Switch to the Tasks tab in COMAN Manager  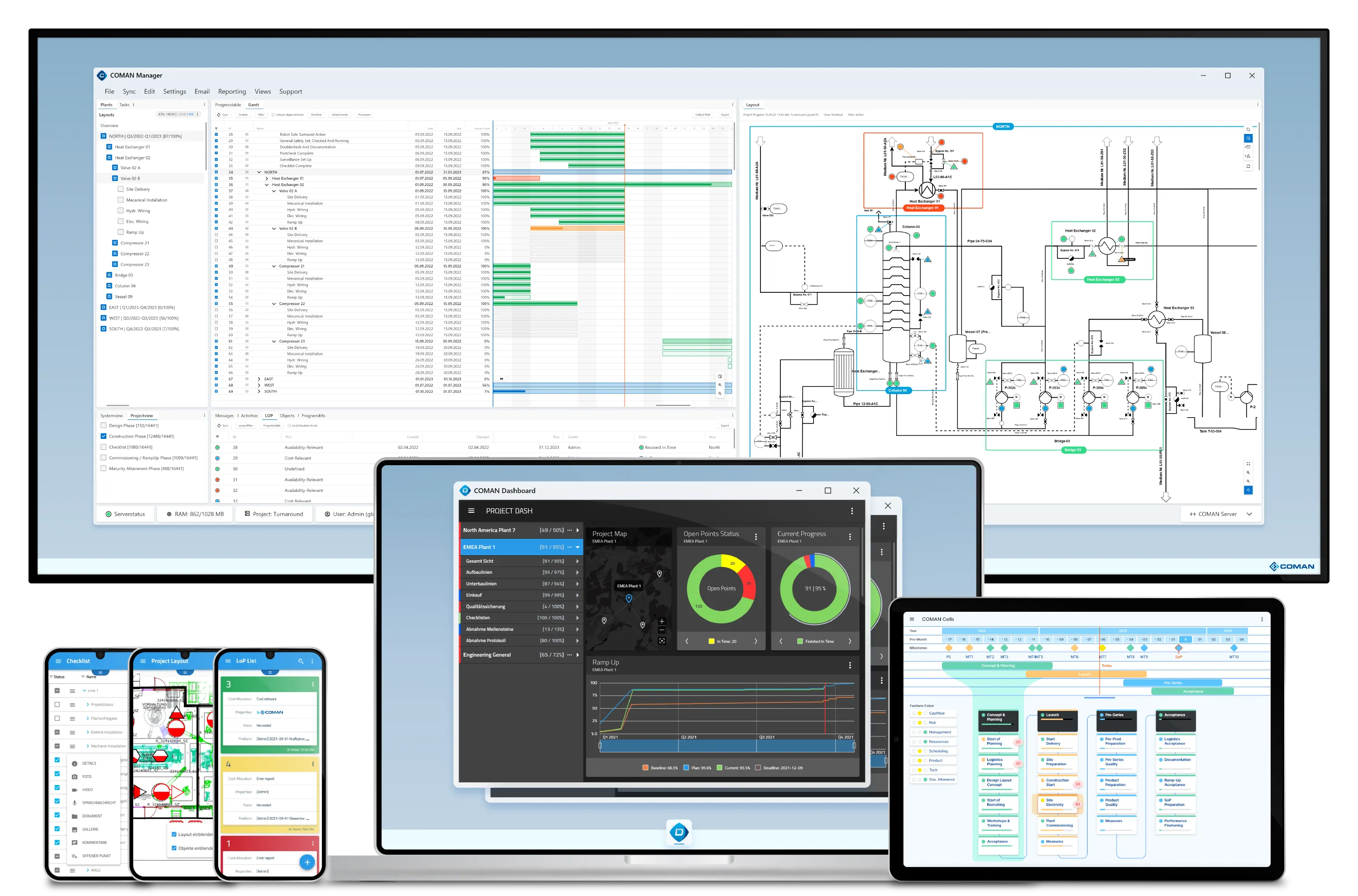point(124,105)
